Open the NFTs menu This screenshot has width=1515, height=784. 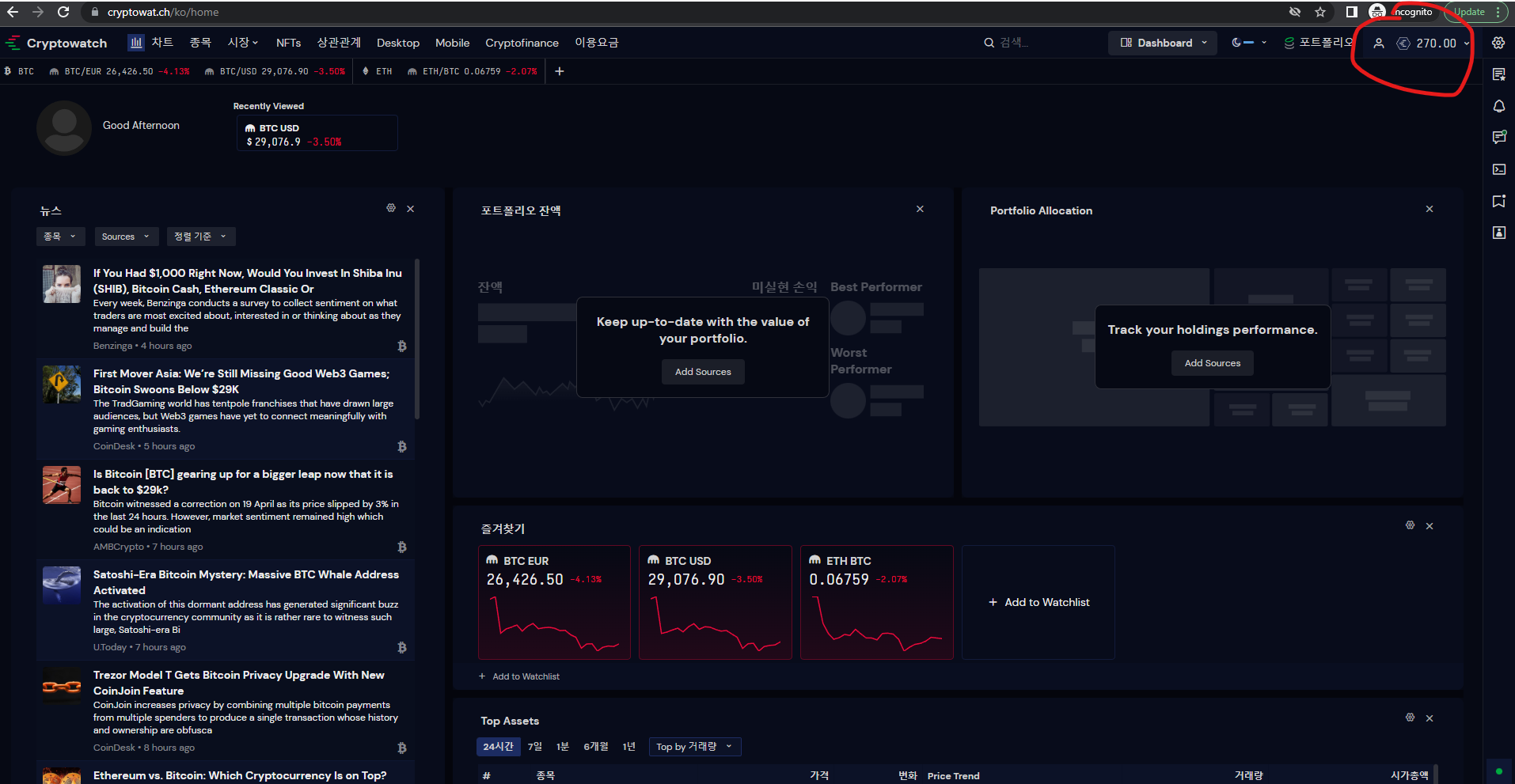coord(288,43)
